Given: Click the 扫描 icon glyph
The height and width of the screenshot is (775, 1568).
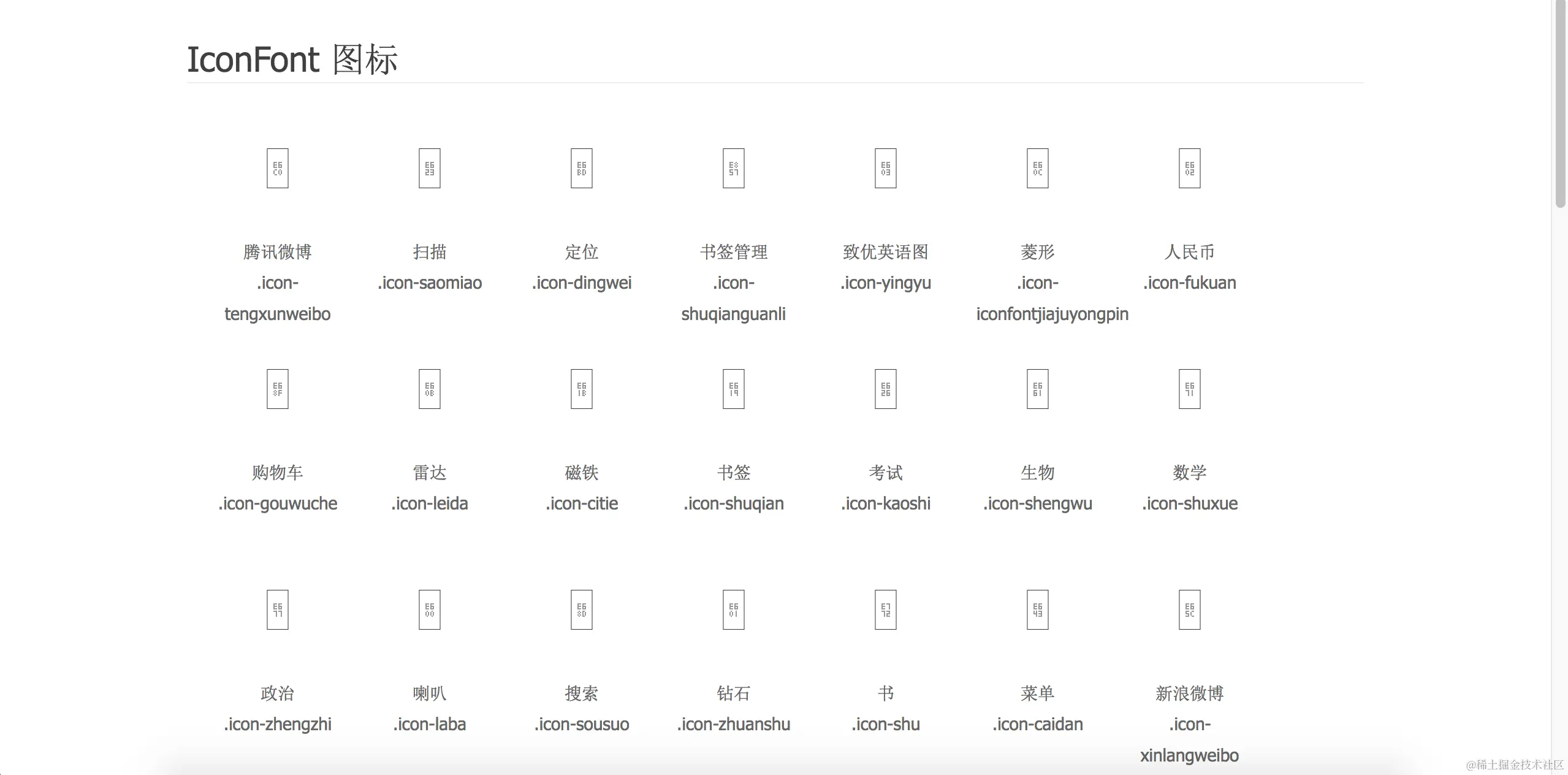Looking at the screenshot, I should click(x=429, y=168).
